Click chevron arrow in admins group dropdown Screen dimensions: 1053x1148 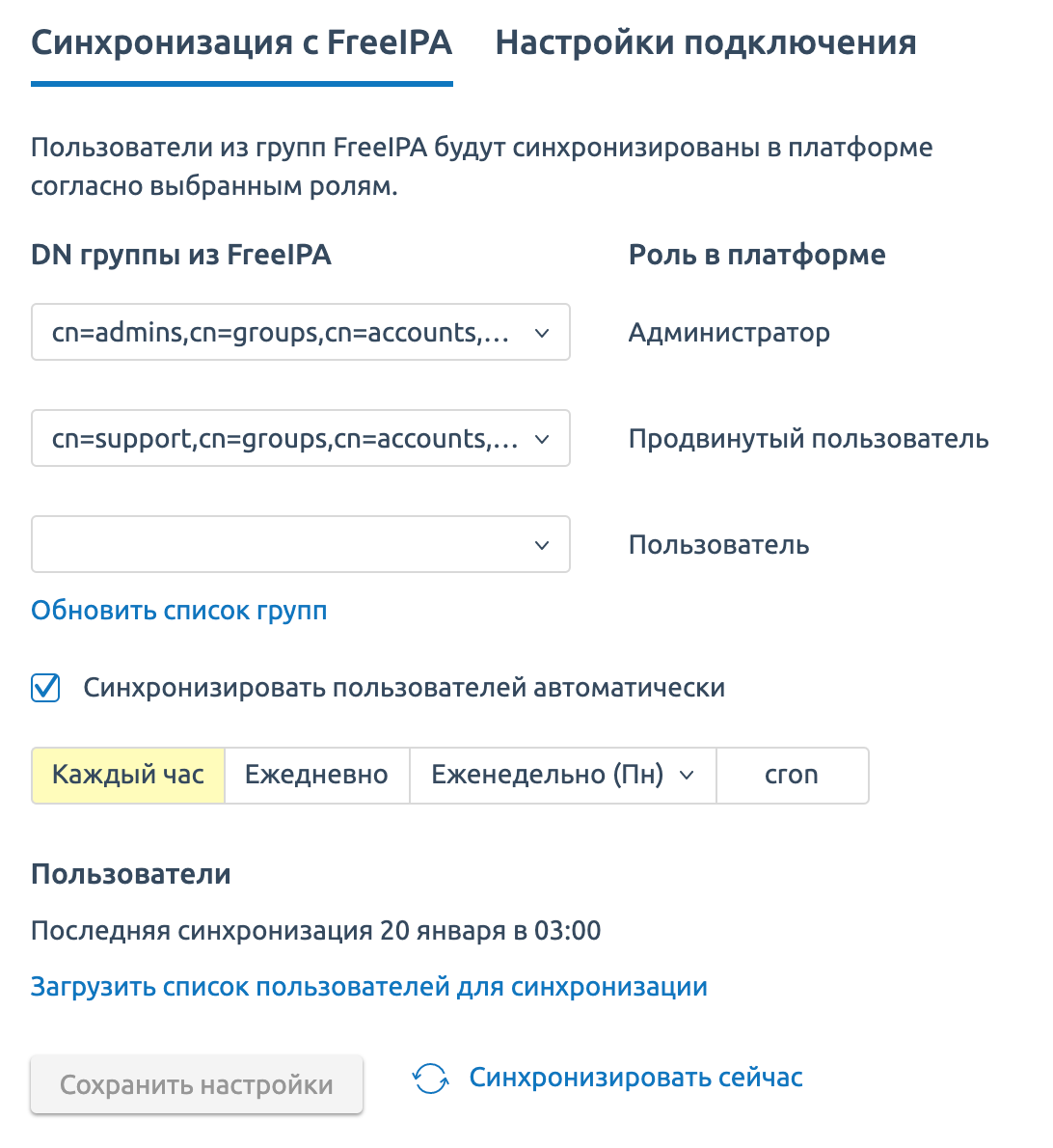(542, 333)
